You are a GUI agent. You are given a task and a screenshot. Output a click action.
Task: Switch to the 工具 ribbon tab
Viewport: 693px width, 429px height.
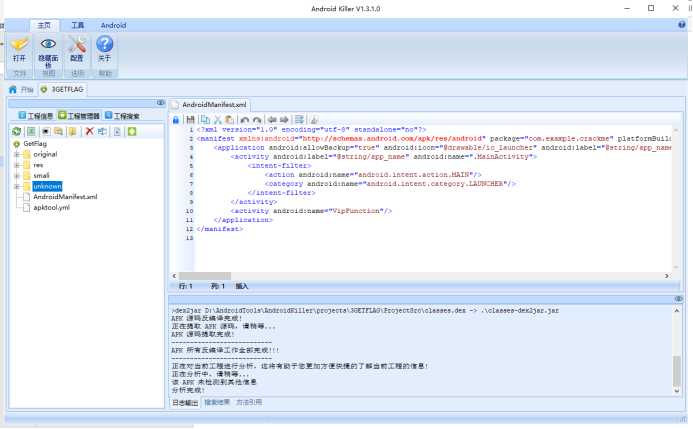click(78, 25)
